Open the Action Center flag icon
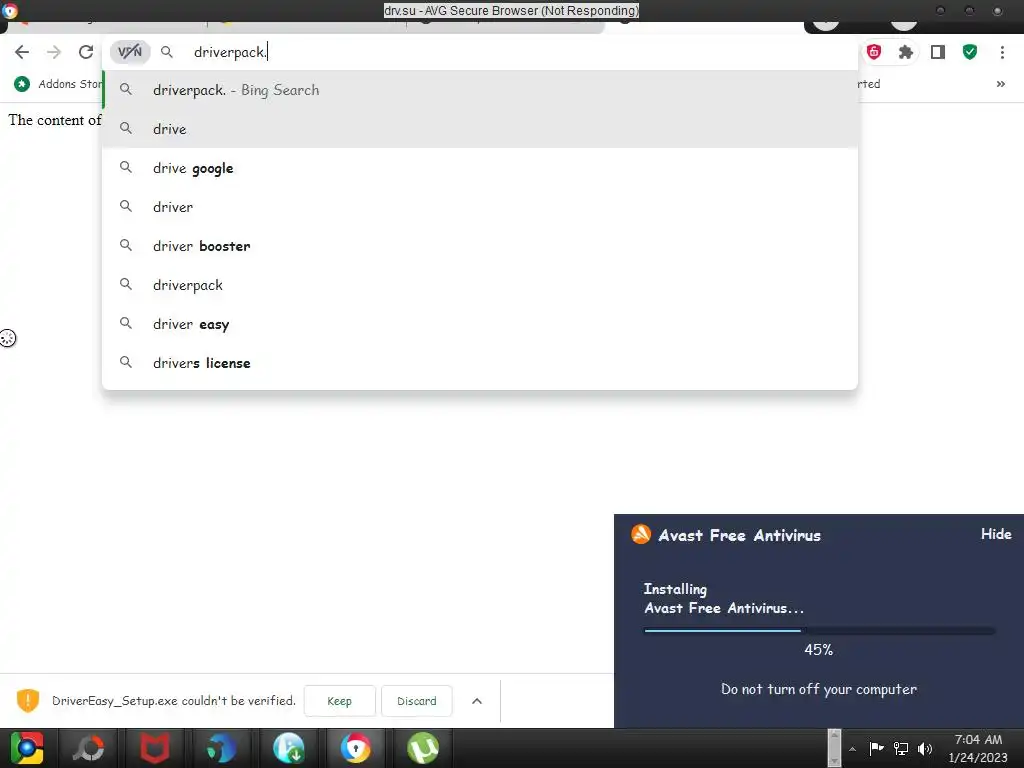 [876, 748]
